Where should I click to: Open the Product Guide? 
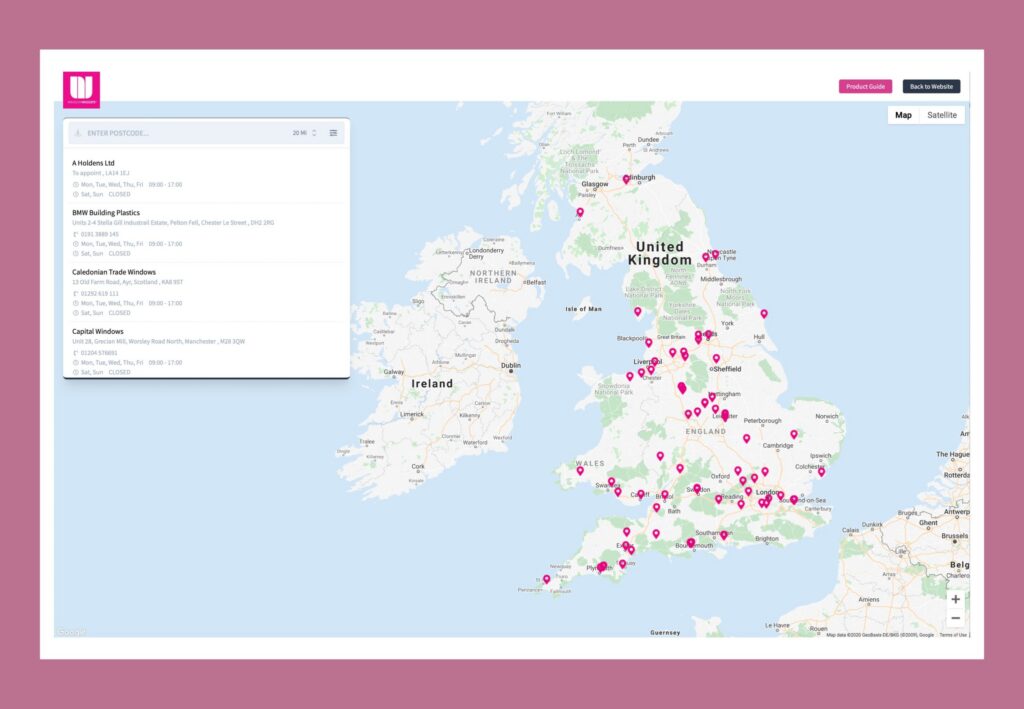coord(865,86)
